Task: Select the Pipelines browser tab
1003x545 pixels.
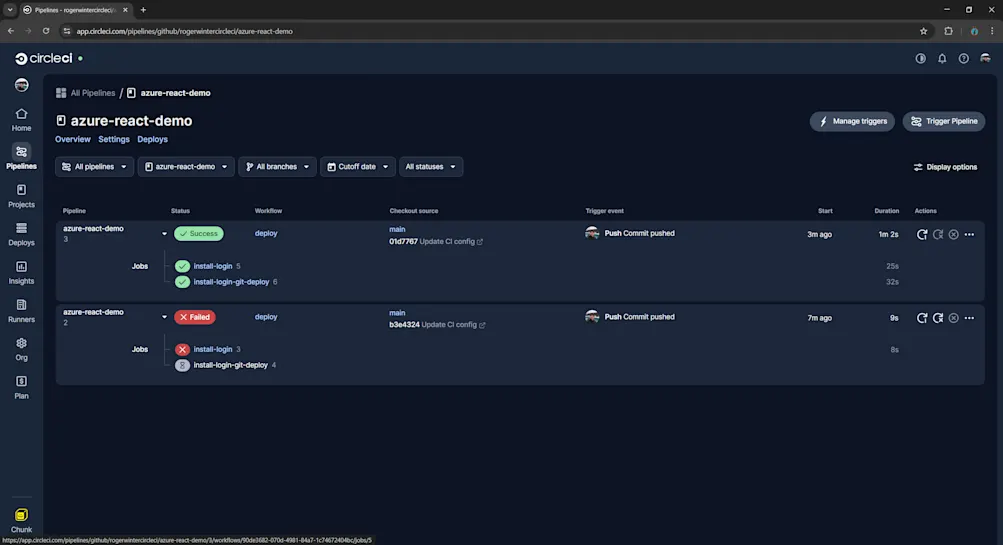Action: [75, 10]
